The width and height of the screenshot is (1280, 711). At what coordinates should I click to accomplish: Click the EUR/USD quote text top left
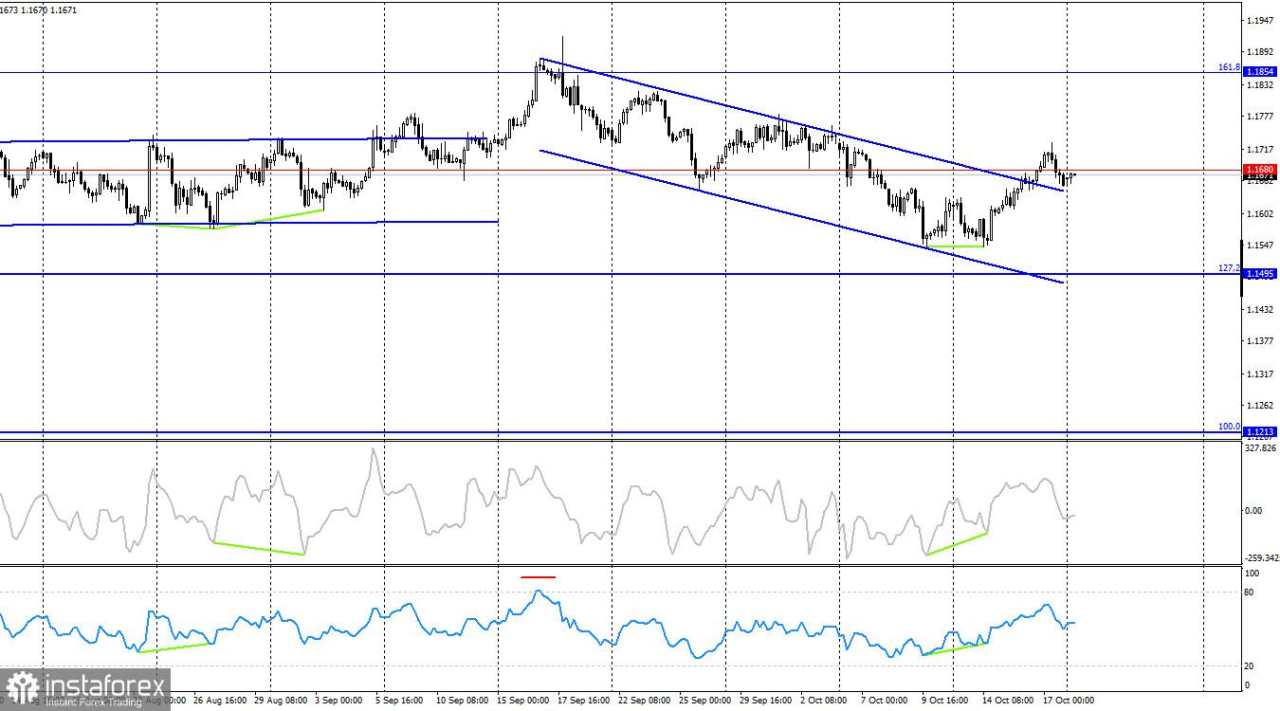[40, 8]
